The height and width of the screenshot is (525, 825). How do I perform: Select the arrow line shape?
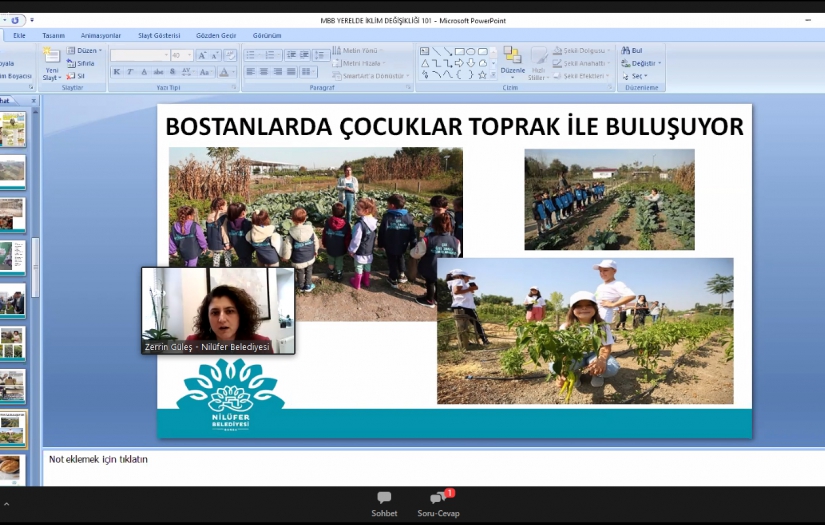coord(448,51)
